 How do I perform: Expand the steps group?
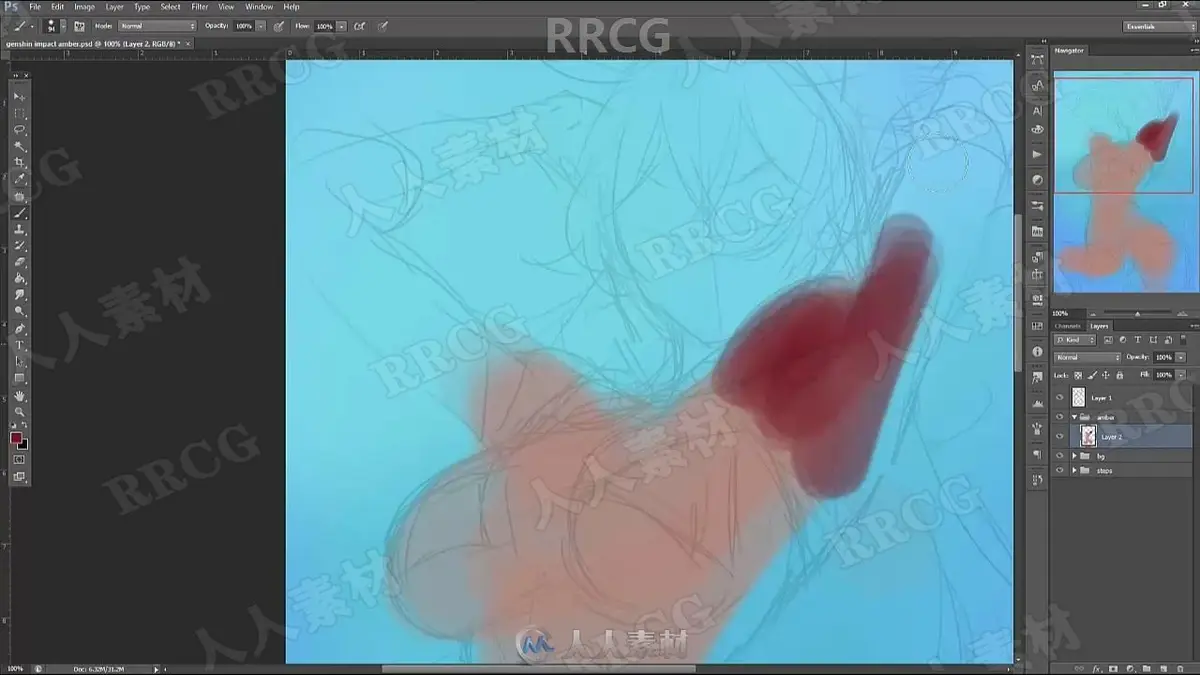[1075, 470]
